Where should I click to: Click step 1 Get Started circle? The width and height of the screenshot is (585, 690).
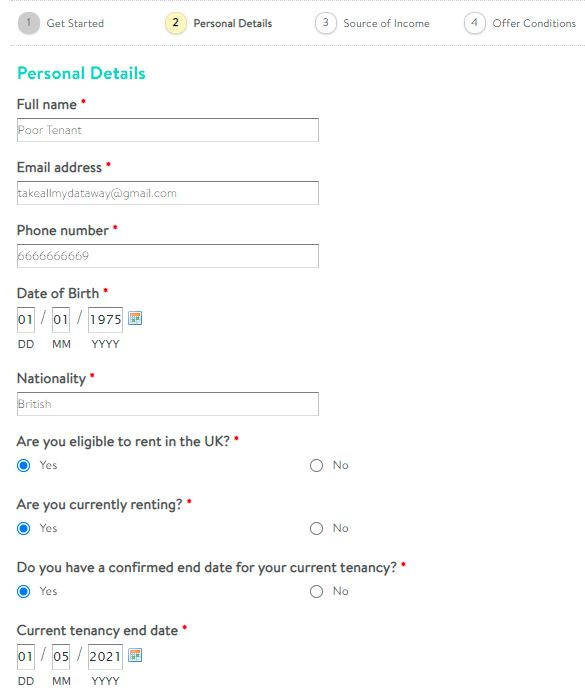click(x=29, y=23)
